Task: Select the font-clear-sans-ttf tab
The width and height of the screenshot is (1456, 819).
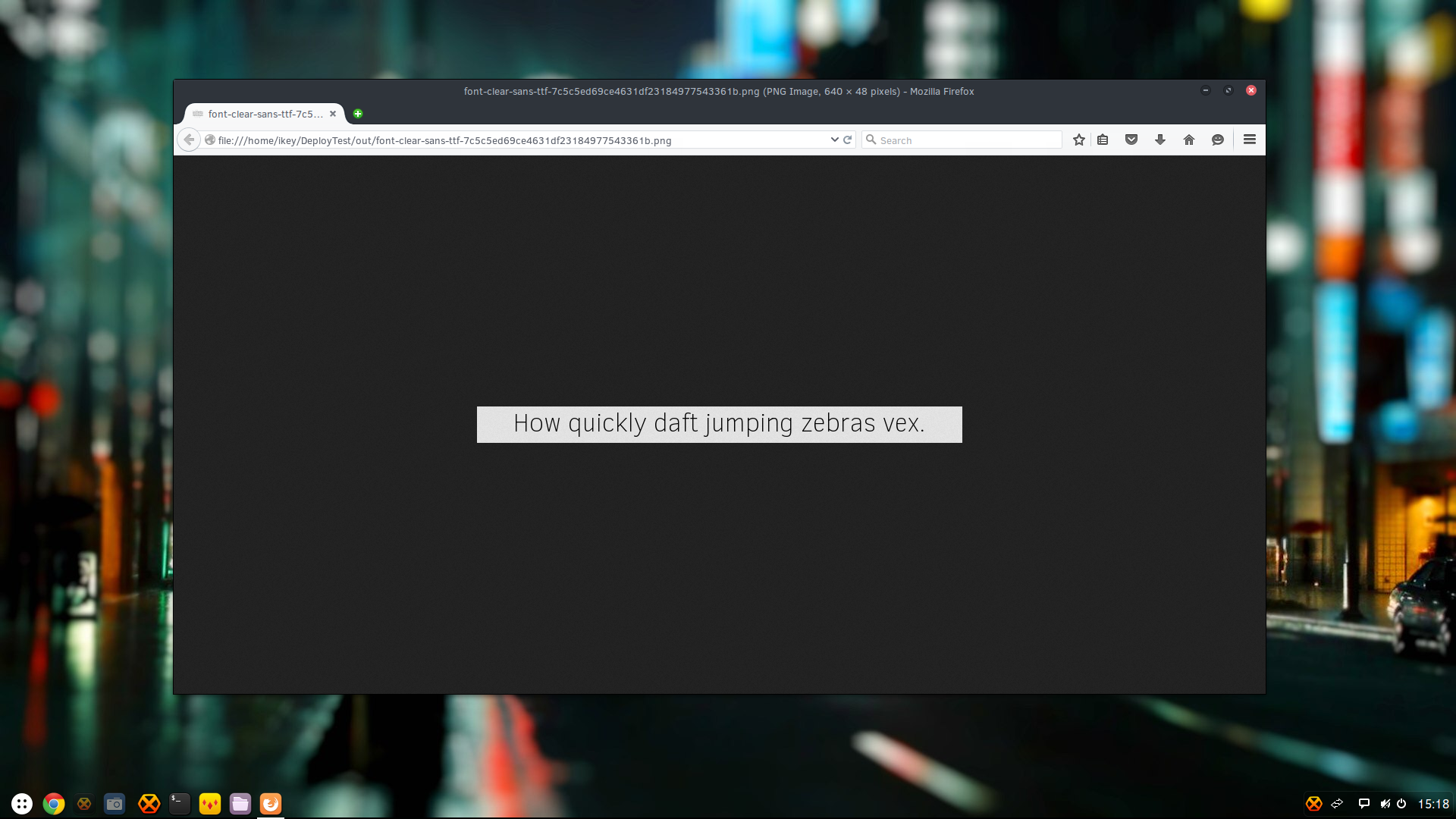Action: click(x=264, y=114)
